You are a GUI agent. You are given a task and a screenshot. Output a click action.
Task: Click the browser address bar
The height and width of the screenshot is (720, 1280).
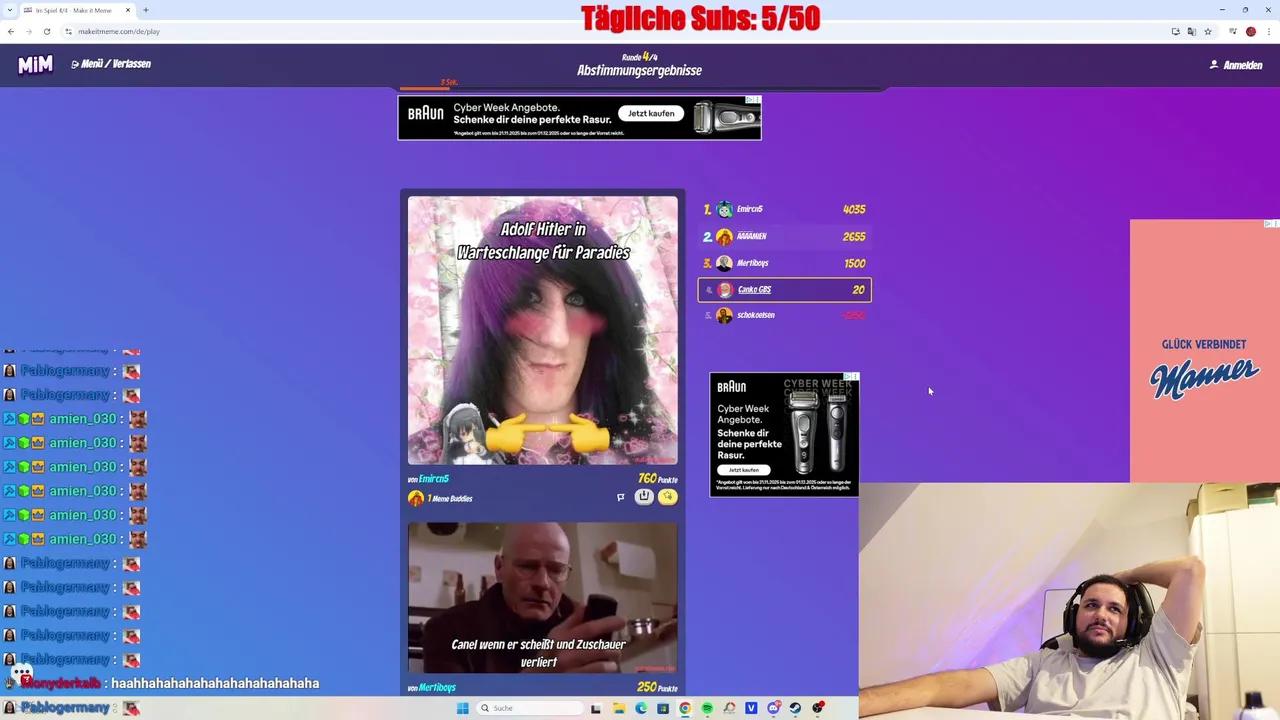(119, 31)
